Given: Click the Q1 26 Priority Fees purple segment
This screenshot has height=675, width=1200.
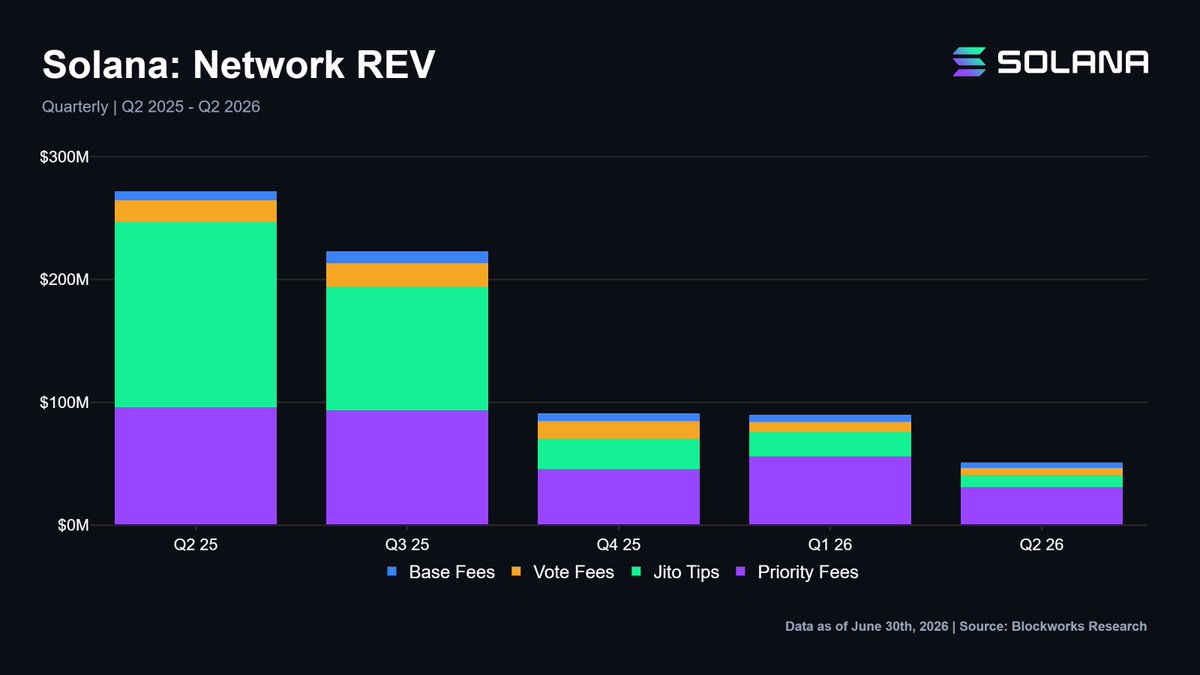Looking at the screenshot, I should [830, 490].
